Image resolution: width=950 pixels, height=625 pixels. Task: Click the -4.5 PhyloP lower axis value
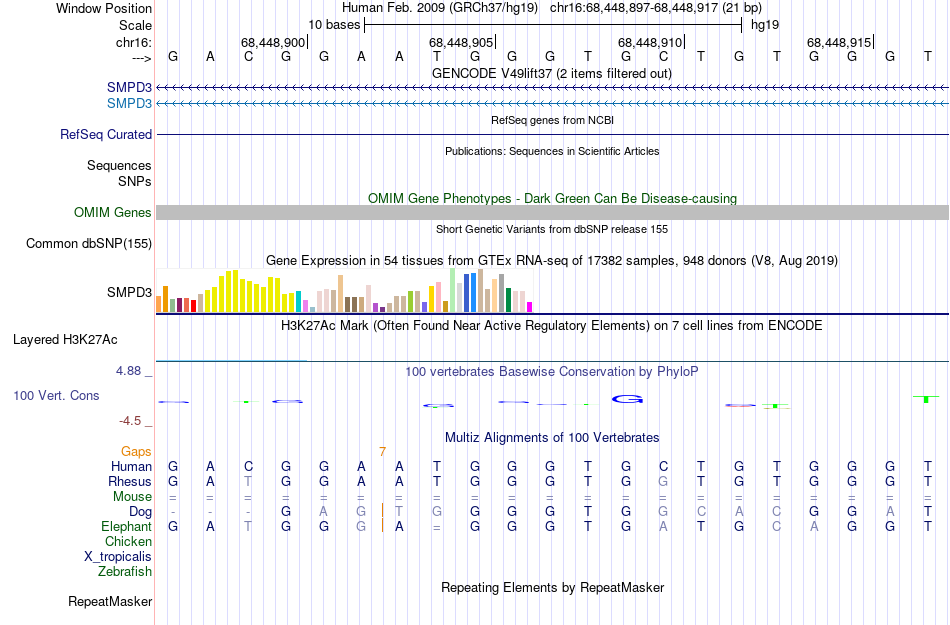pyautogui.click(x=130, y=420)
